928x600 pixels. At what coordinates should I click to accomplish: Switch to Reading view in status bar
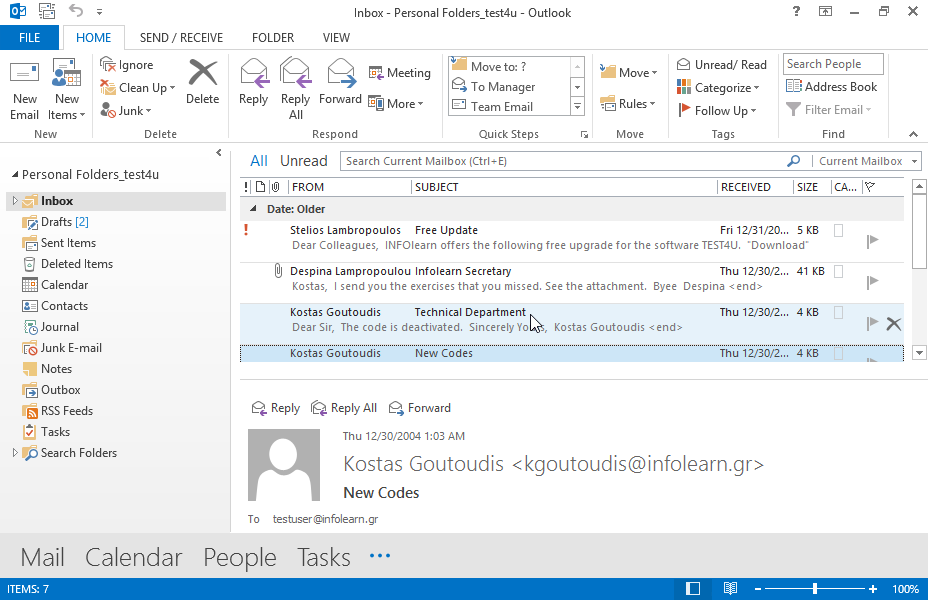(730, 589)
